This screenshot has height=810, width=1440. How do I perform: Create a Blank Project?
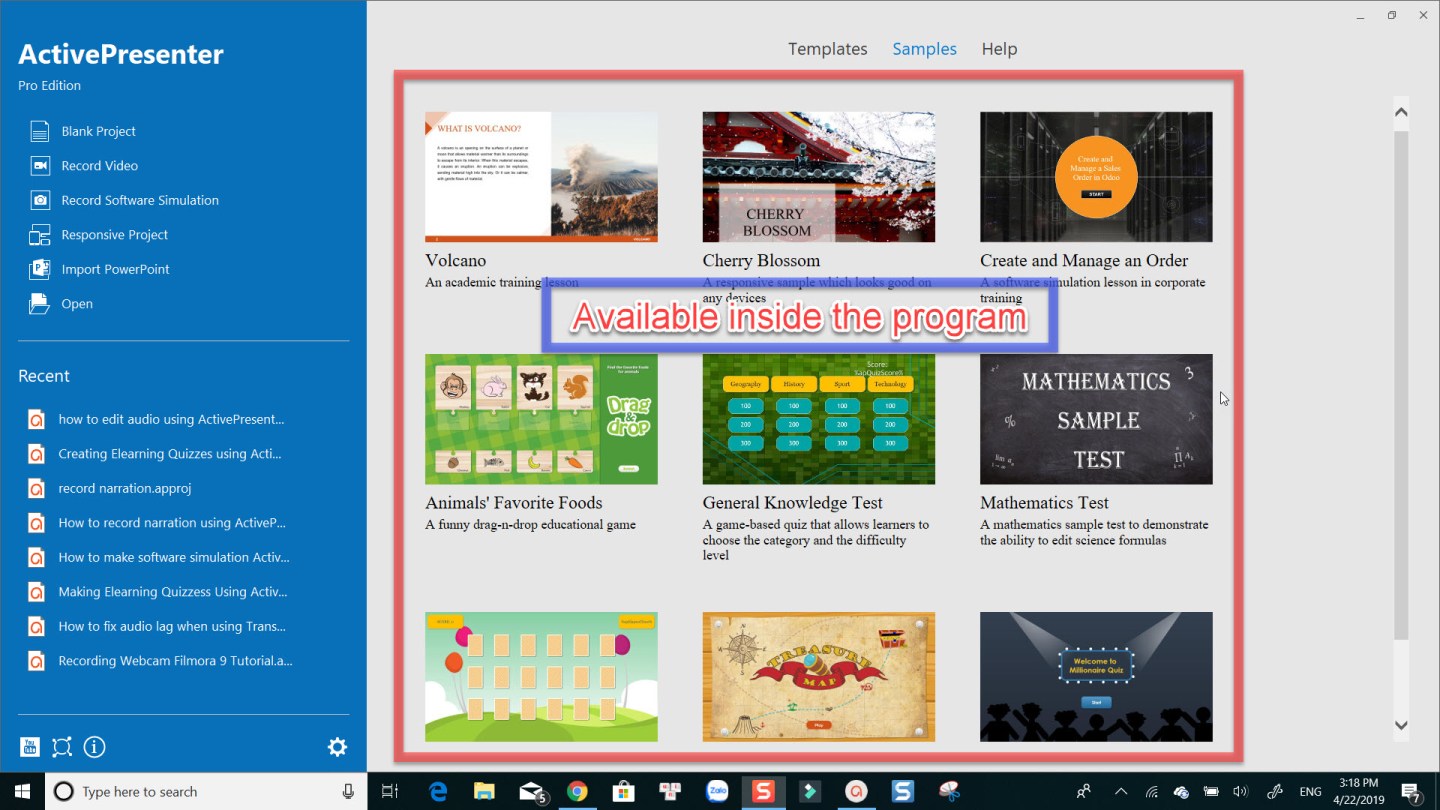(82, 131)
